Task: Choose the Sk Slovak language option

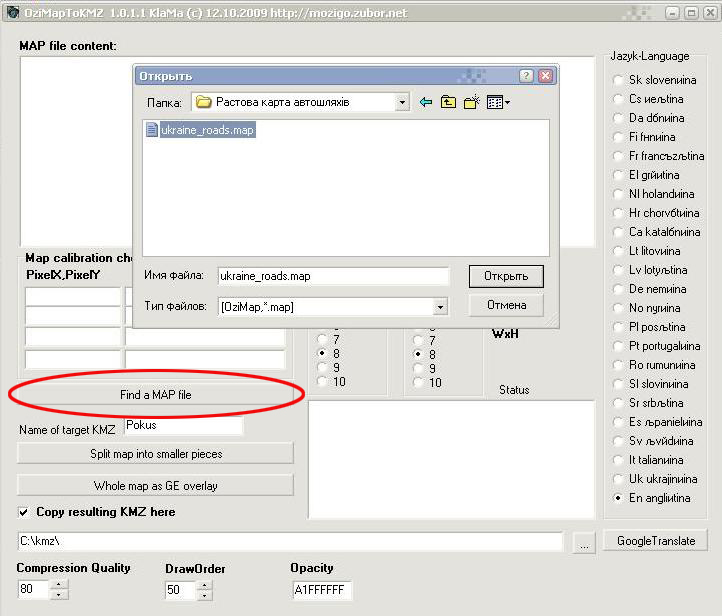Action: point(620,80)
